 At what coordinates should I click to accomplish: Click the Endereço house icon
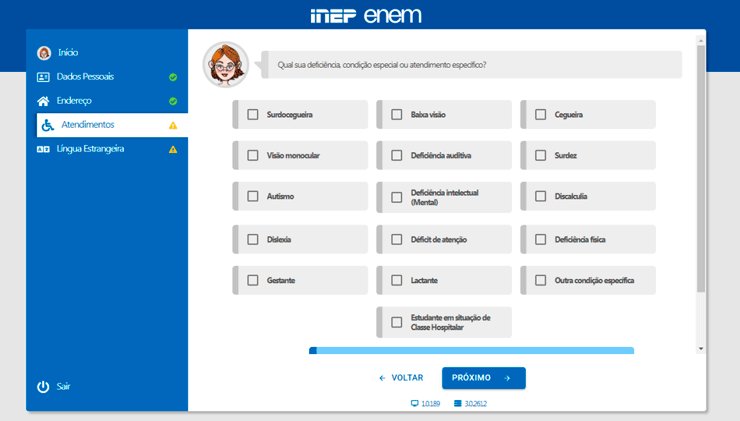click(x=43, y=101)
